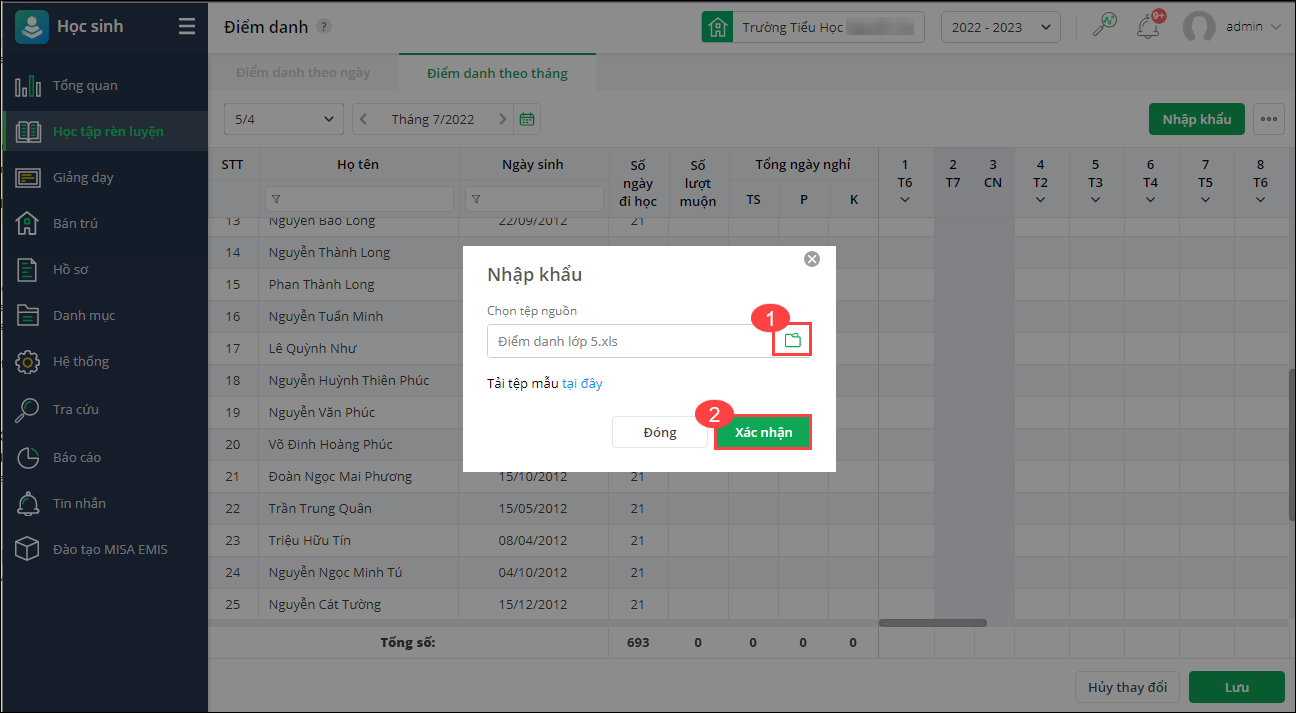Open Giảng dạy in the sidebar
This screenshot has height=713, width=1296.
click(83, 177)
